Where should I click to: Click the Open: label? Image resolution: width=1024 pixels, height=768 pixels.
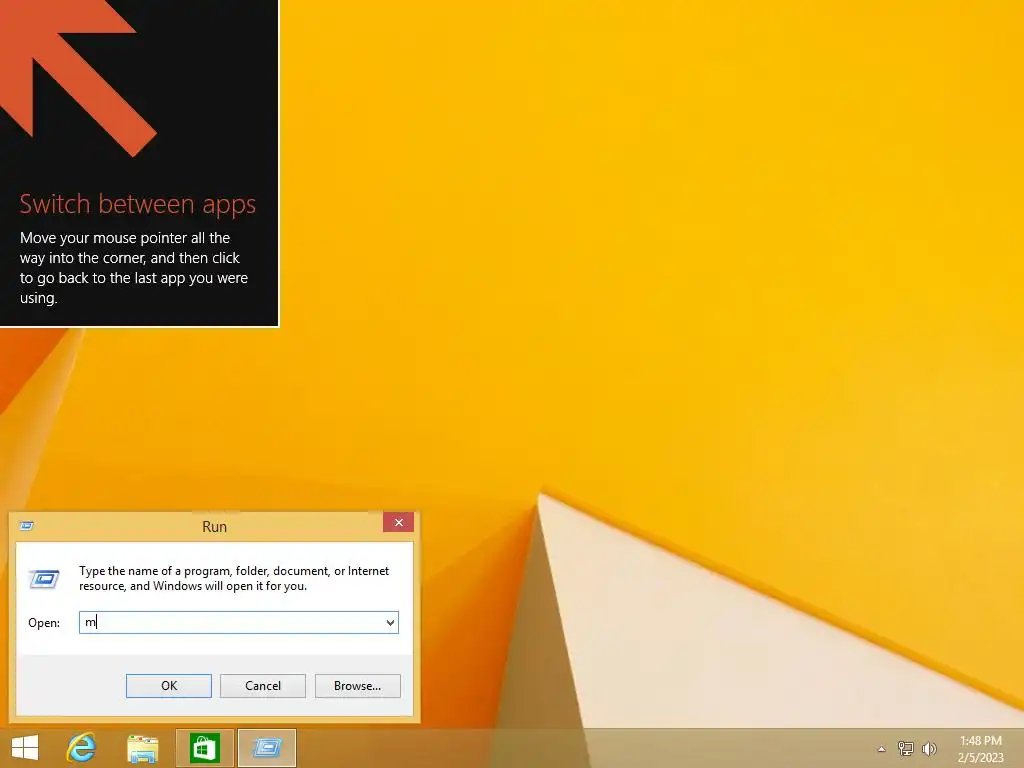point(44,623)
